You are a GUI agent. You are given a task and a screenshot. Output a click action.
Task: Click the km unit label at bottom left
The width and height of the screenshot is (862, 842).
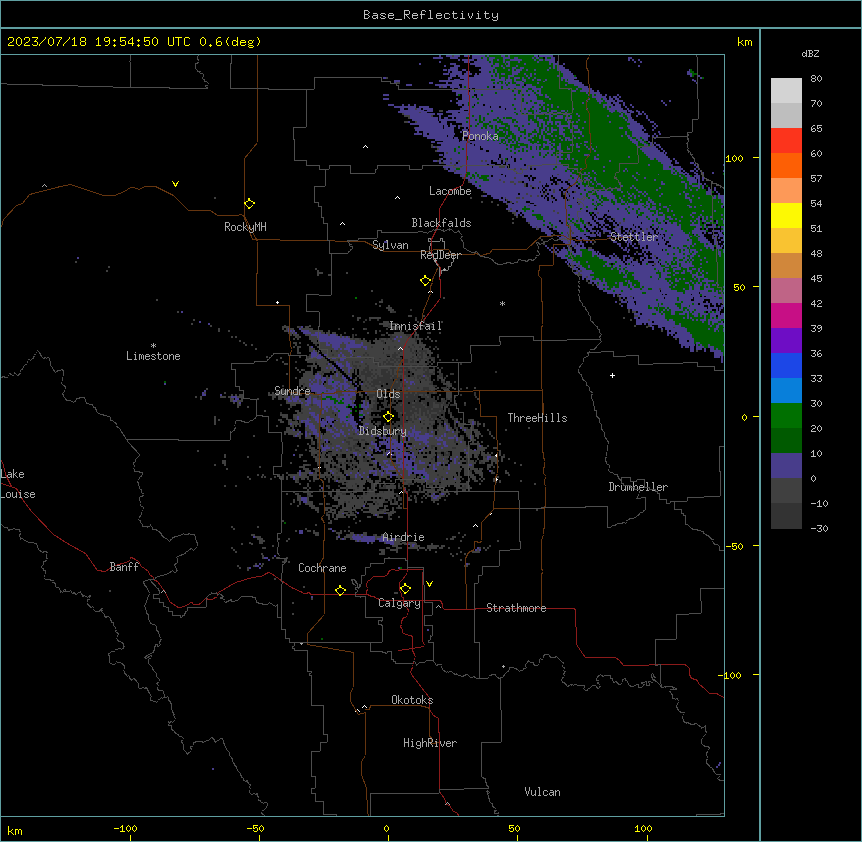pos(15,831)
